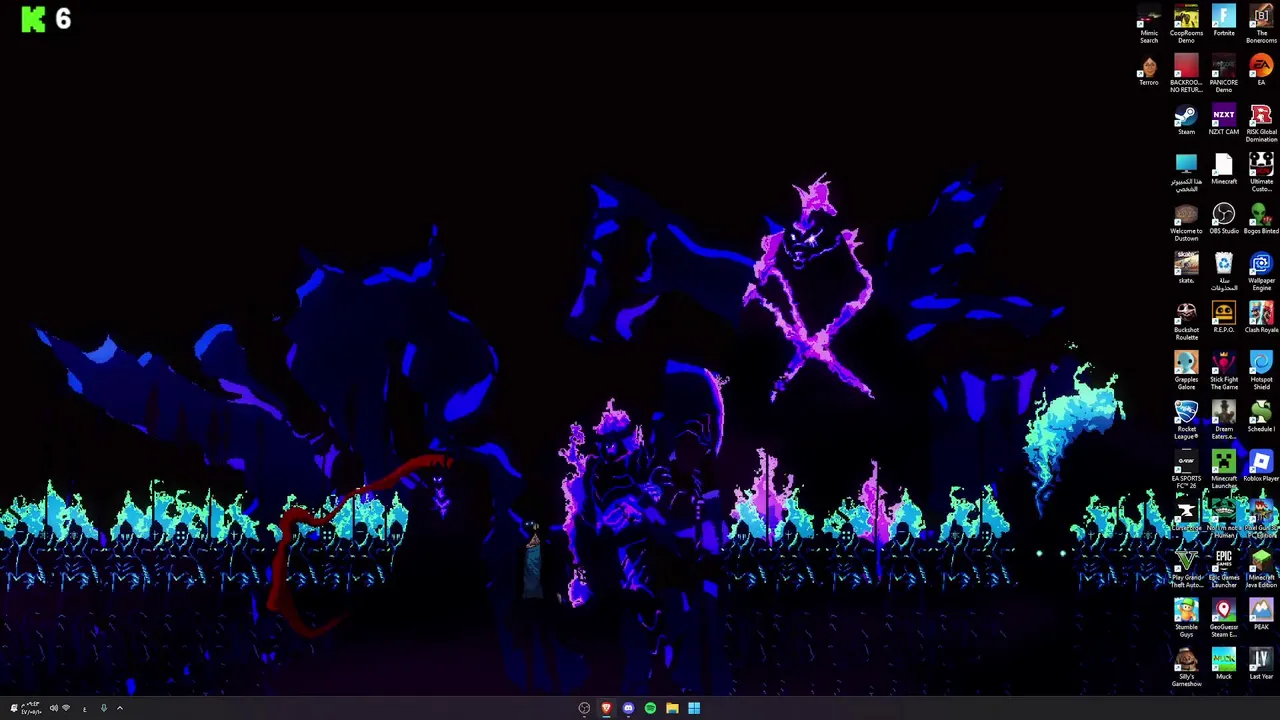Screen dimensions: 1280x720
Task: Open the Bogos Binted shortcut
Action: [x=1261, y=219]
